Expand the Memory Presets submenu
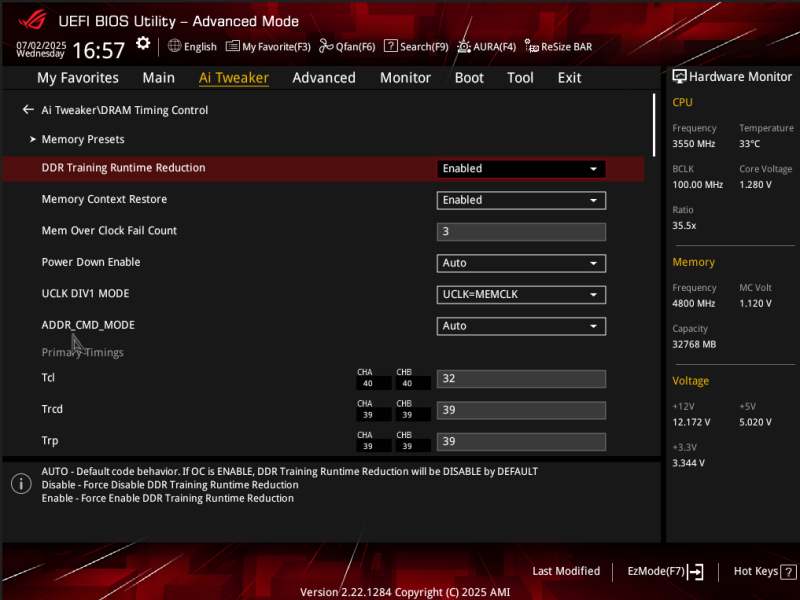Screen dimensions: 800x600 [83, 139]
